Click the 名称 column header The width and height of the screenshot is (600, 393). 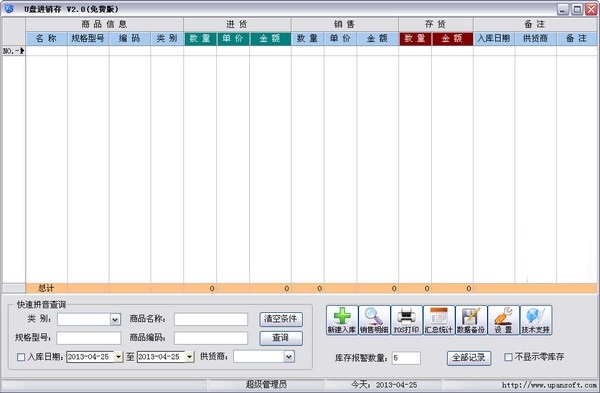pos(47,39)
